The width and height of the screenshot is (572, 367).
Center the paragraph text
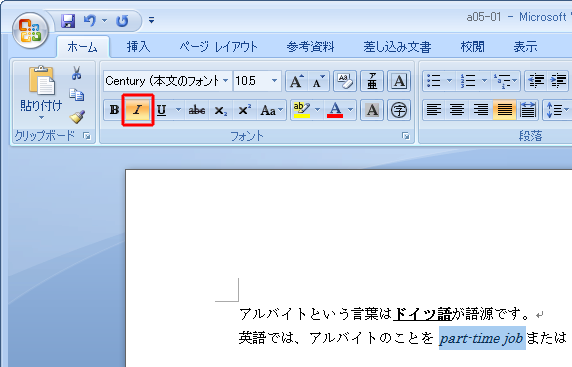457,110
